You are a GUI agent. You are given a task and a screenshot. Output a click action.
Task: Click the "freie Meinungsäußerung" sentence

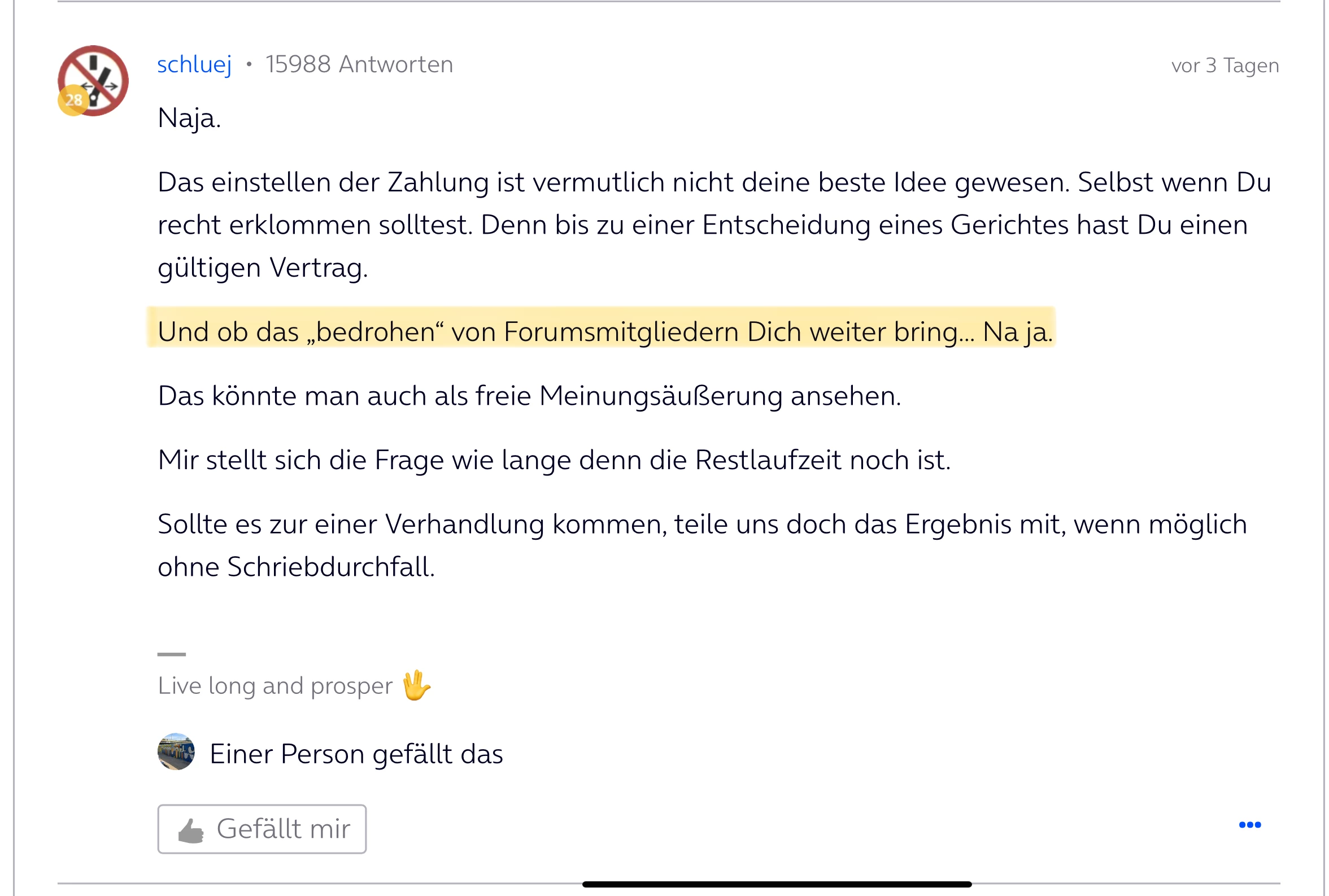pos(529,396)
